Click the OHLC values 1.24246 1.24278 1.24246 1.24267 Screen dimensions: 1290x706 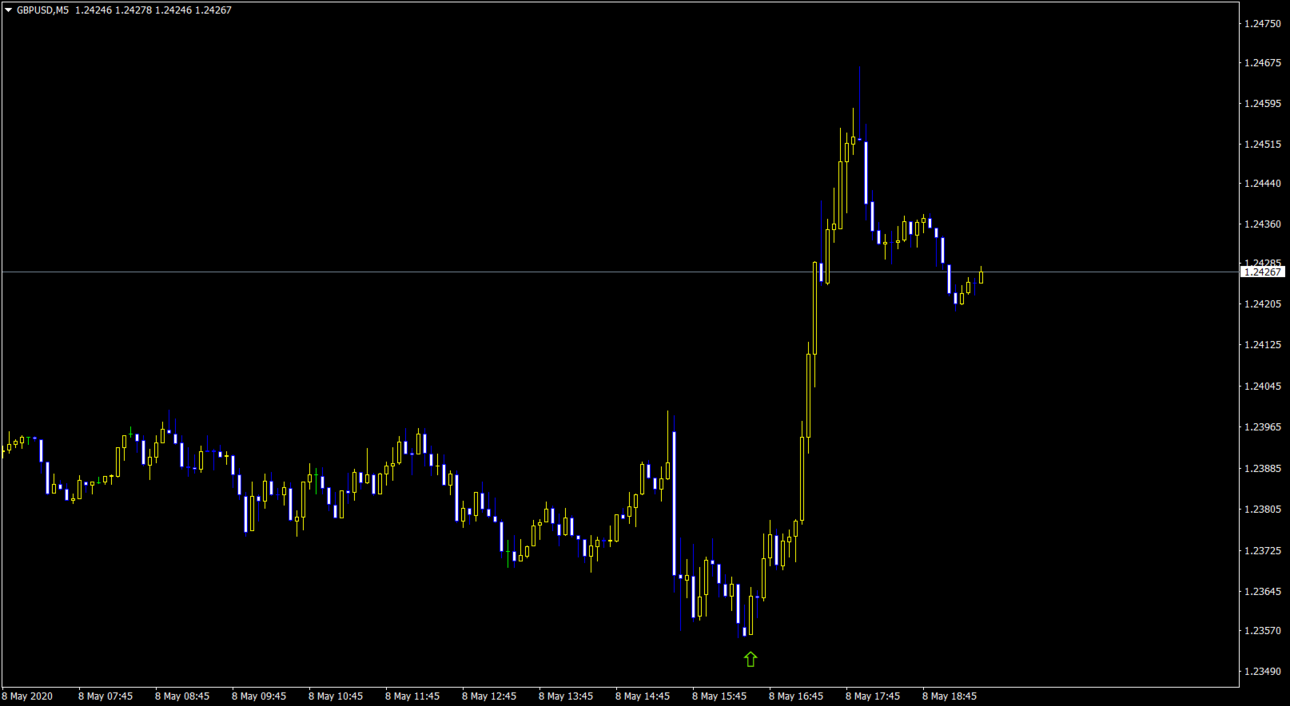click(152, 10)
